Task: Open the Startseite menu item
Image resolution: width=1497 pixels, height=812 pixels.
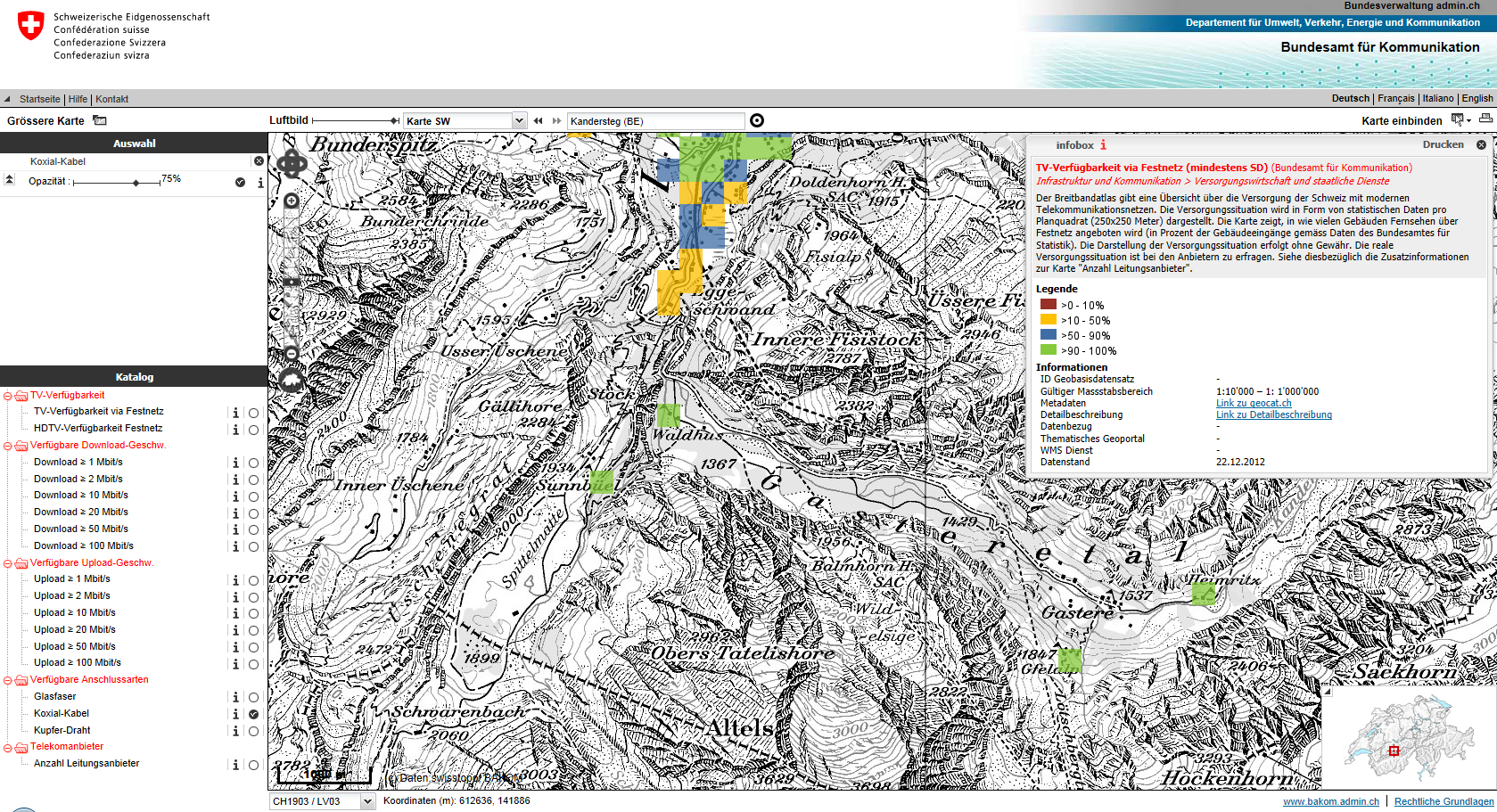Action: point(40,99)
